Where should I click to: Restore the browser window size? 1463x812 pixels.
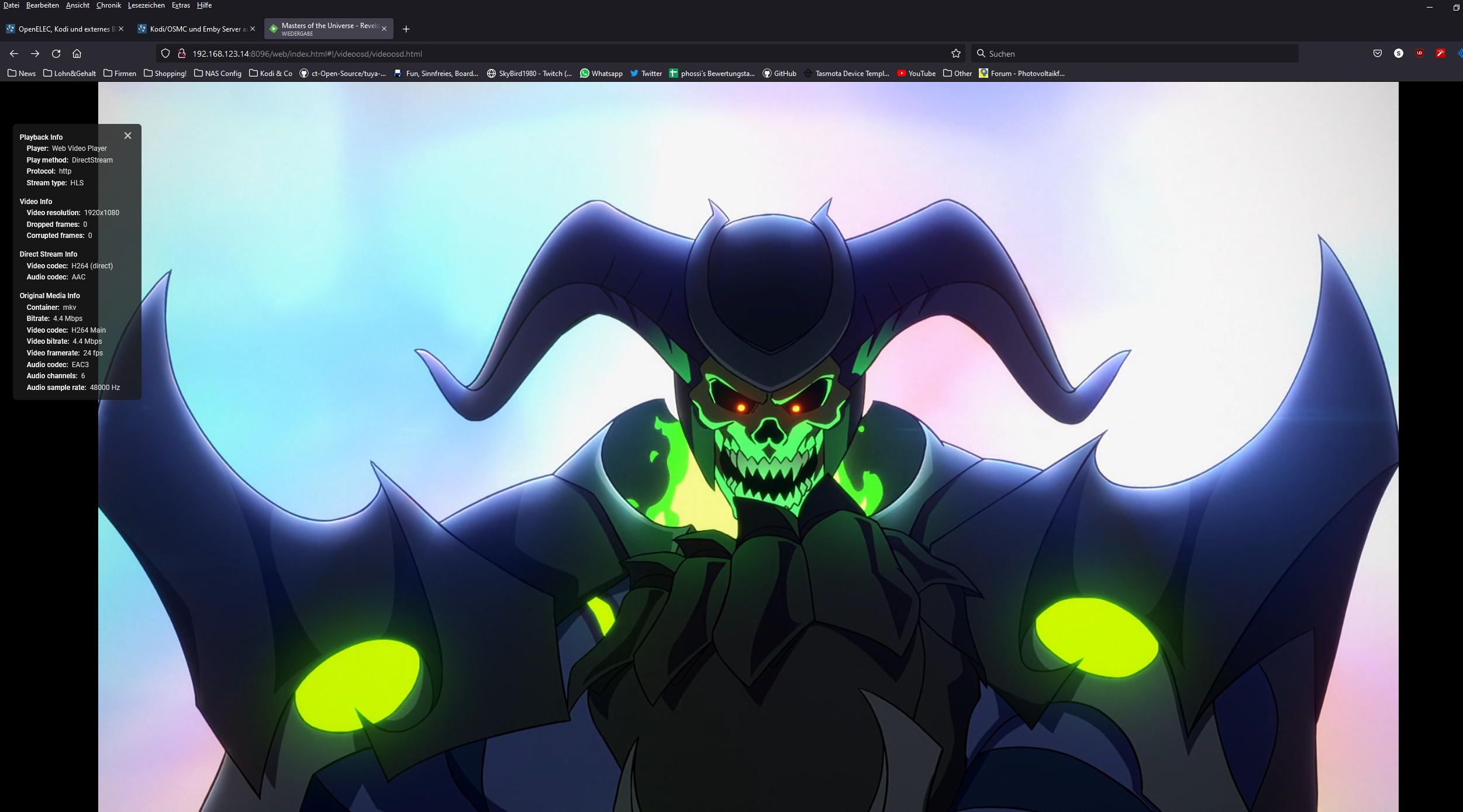(1456, 7)
